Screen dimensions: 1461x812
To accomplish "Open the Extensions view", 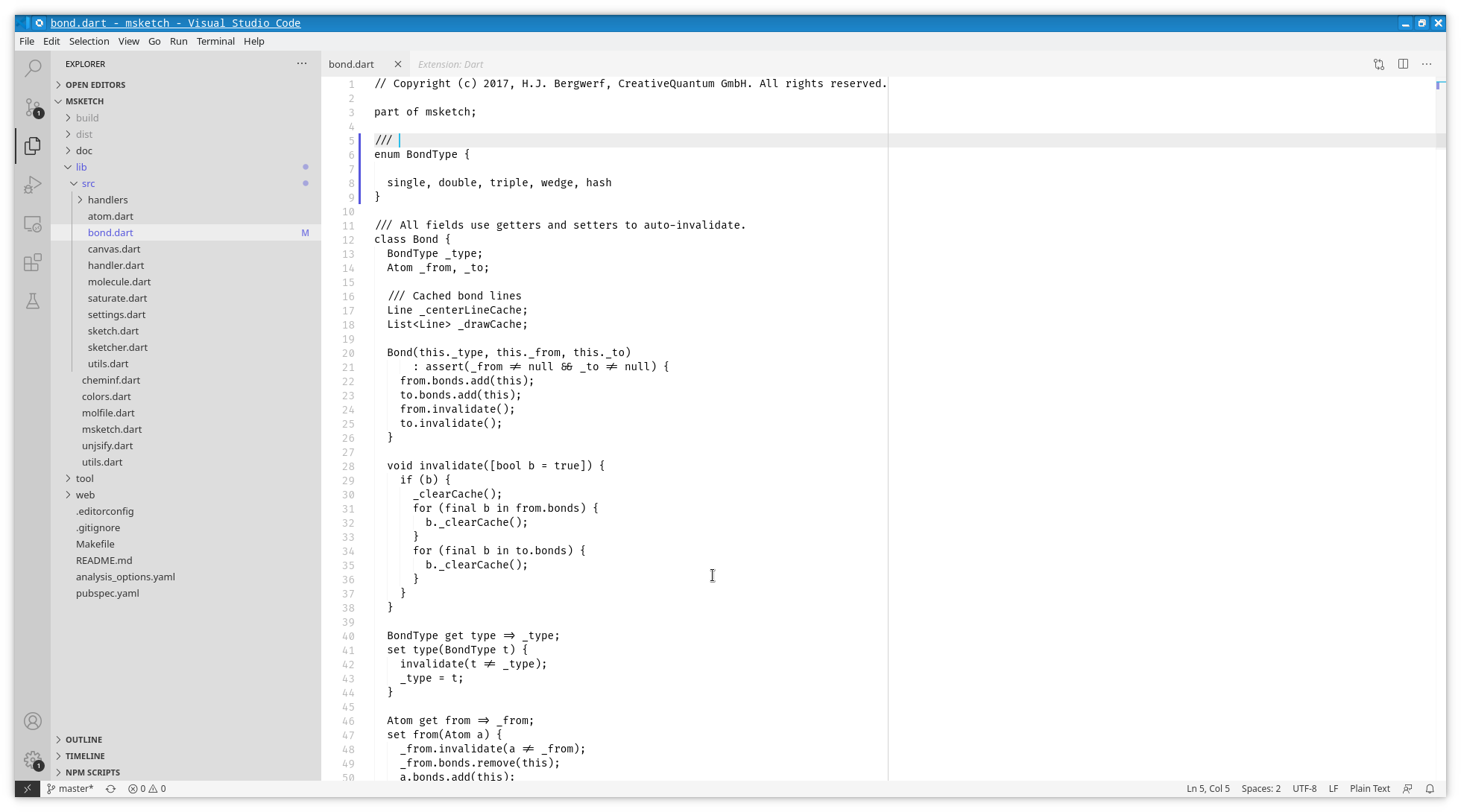I will (x=33, y=262).
